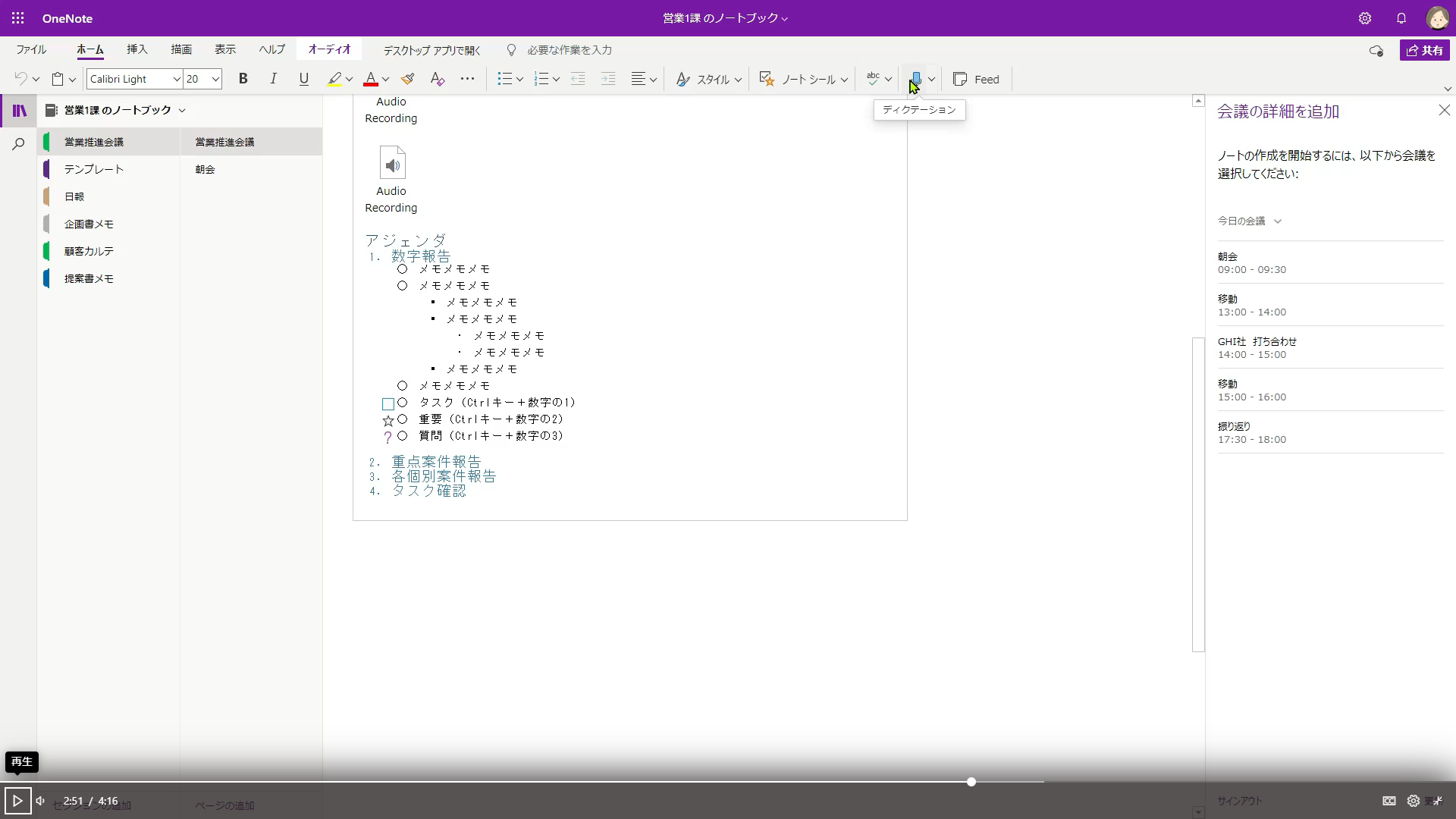Apply italic formatting
This screenshot has width=1456, height=819.
pyautogui.click(x=273, y=78)
